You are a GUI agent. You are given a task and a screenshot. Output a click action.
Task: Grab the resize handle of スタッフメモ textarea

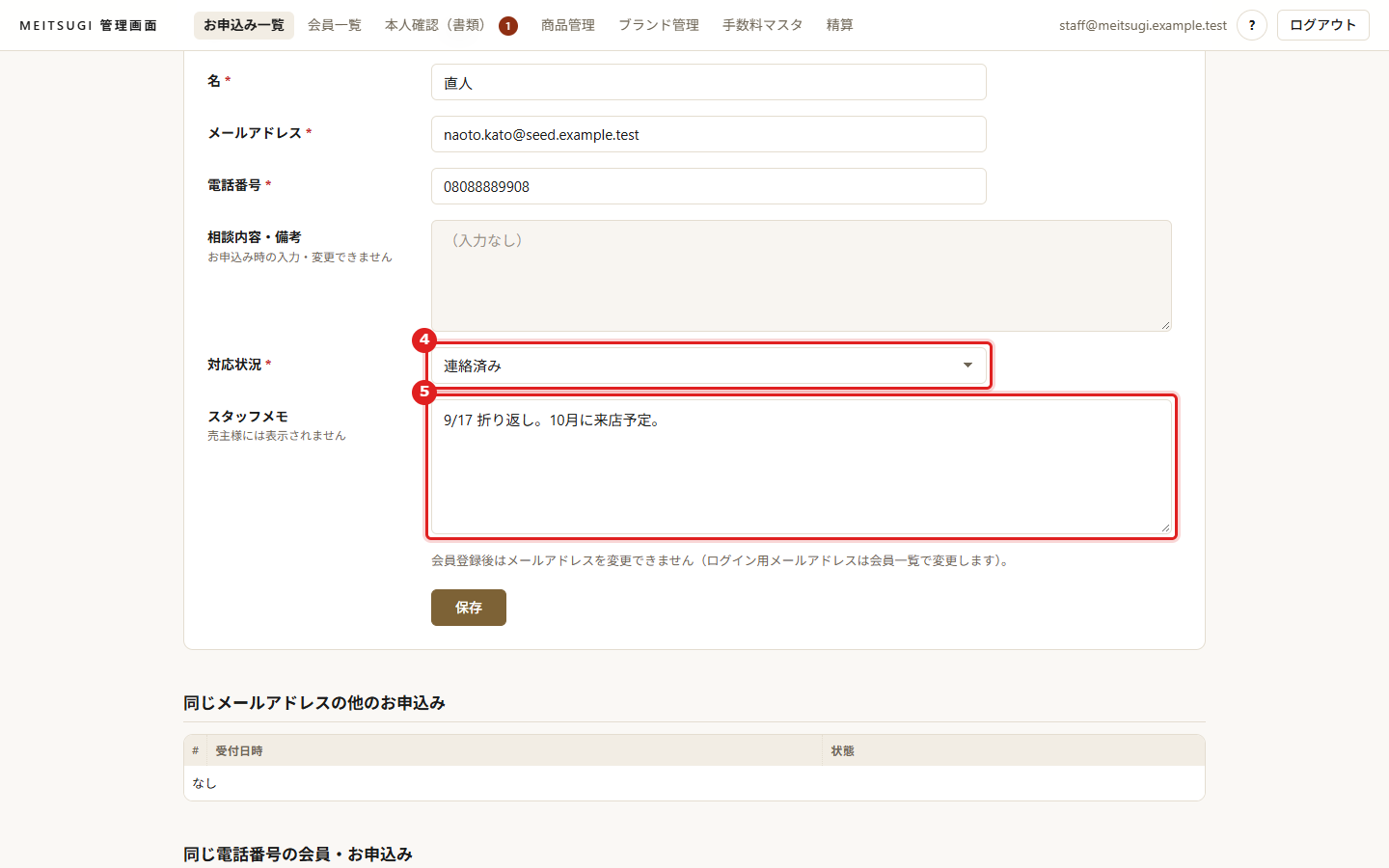[x=1165, y=528]
